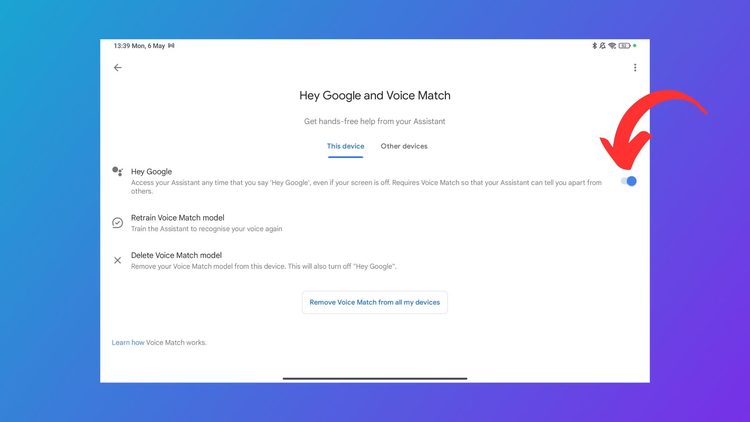Tap the Wi-Fi icon in status bar
The image size is (750, 422).
612,46
